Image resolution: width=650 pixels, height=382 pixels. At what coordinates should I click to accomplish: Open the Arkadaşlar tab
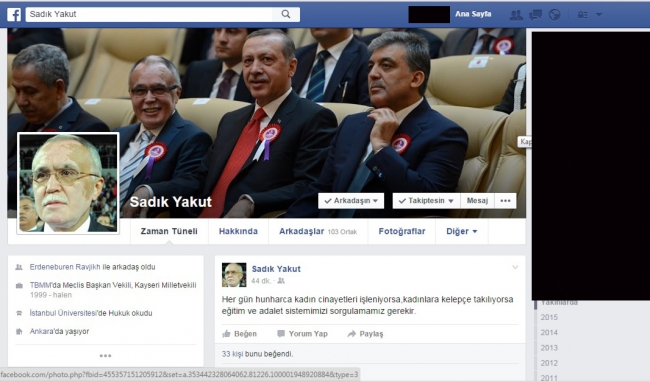(318, 231)
